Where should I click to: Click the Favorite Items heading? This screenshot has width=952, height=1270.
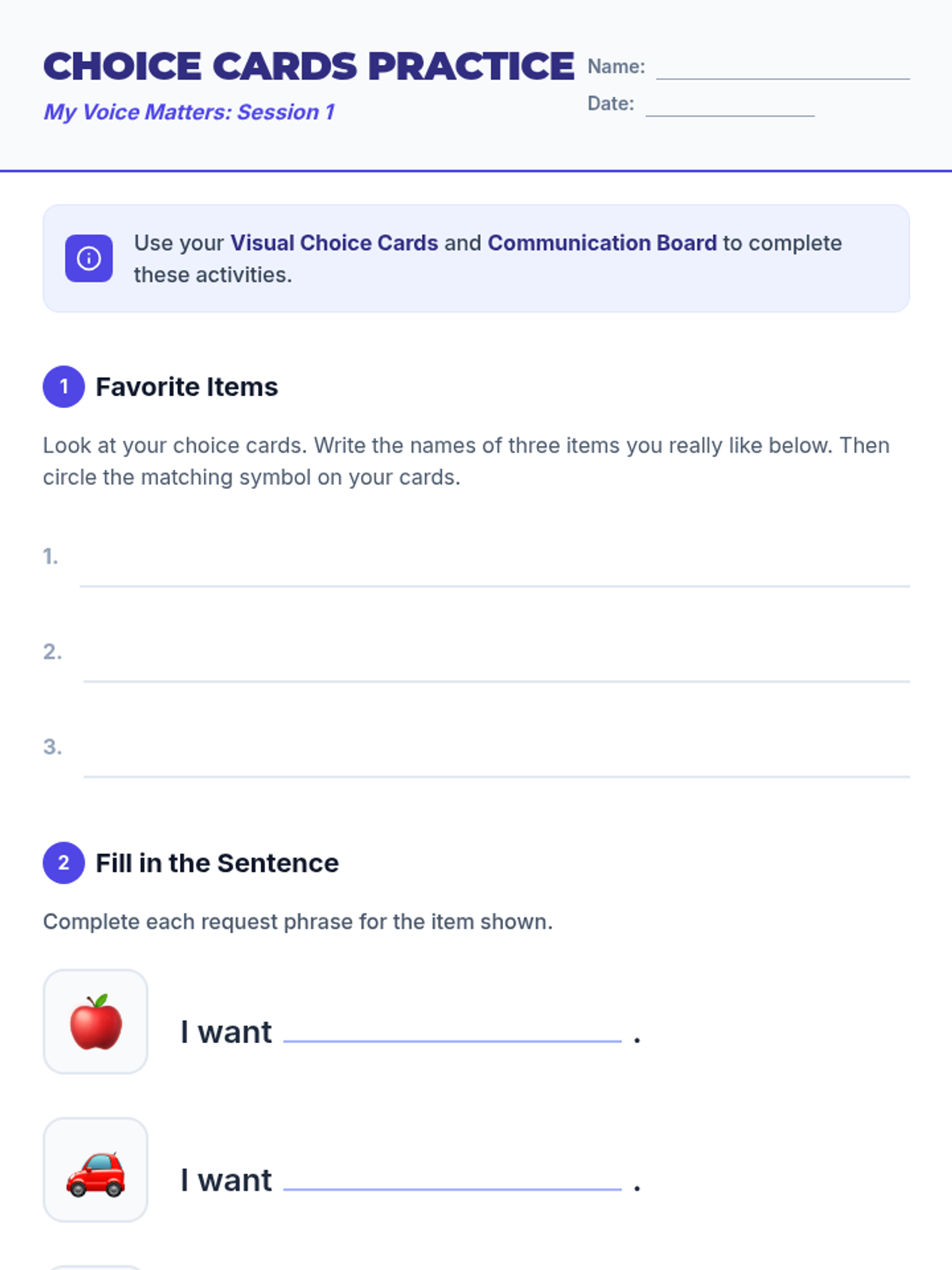click(187, 387)
